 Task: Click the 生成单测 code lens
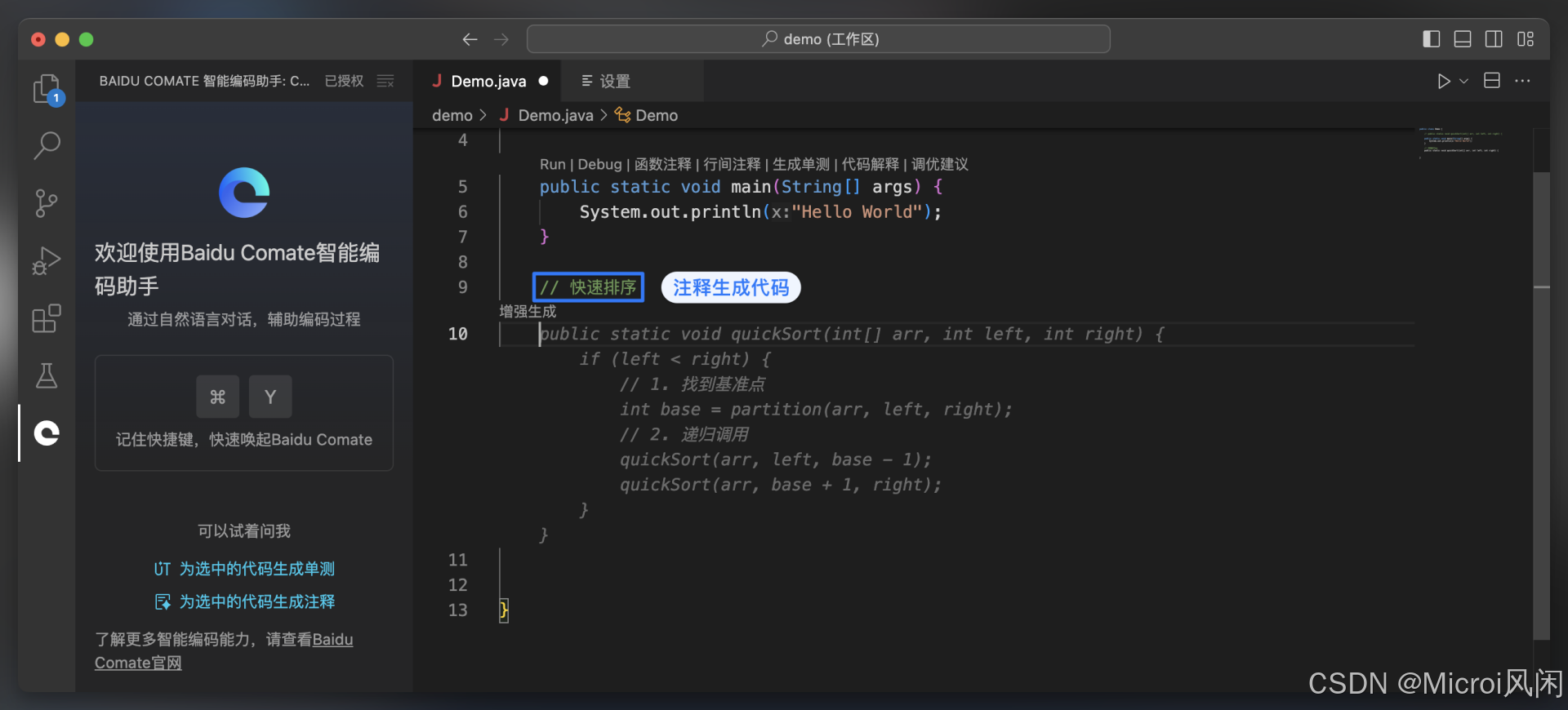click(x=801, y=164)
